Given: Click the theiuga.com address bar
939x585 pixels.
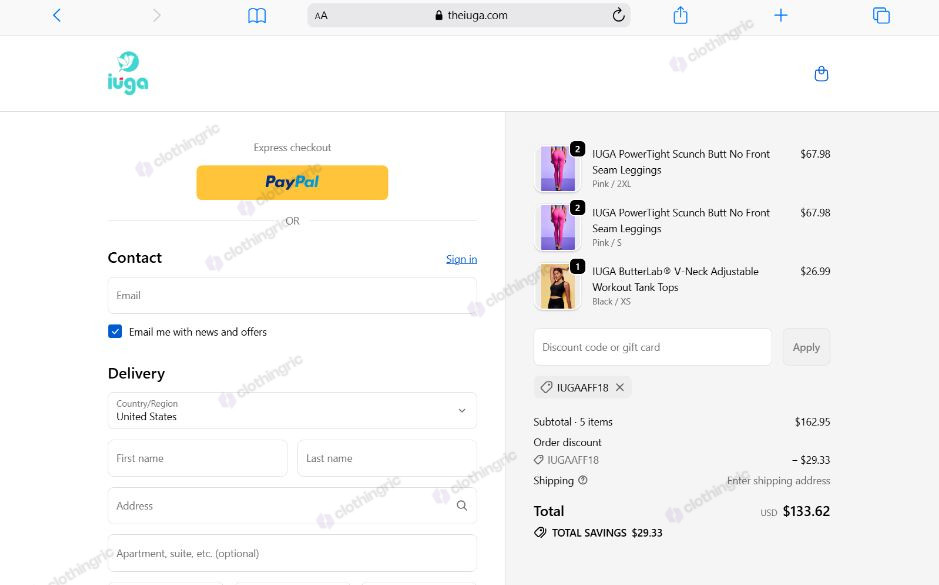Looking at the screenshot, I should pos(469,16).
